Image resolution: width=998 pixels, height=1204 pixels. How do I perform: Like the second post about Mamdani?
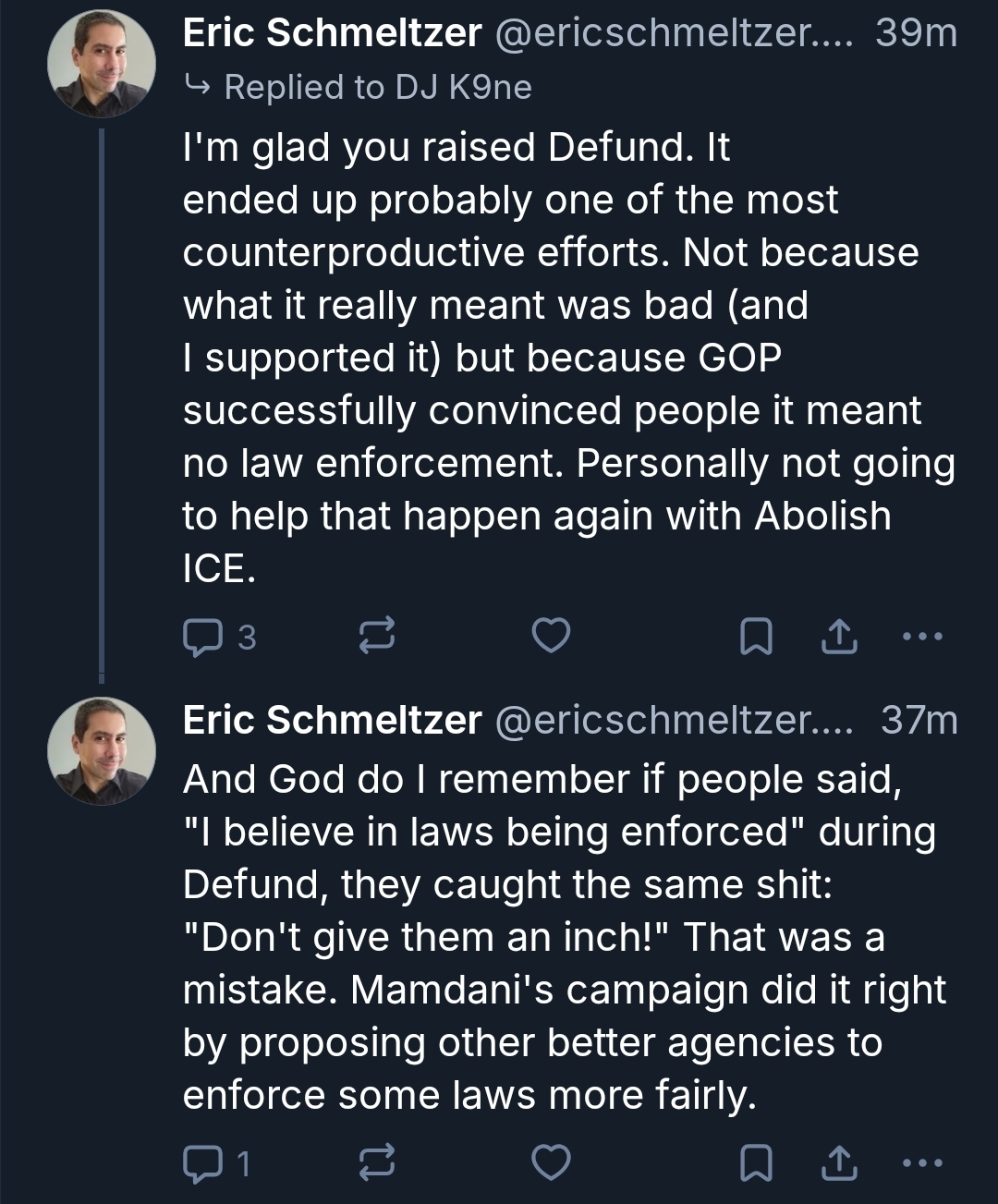(552, 1162)
